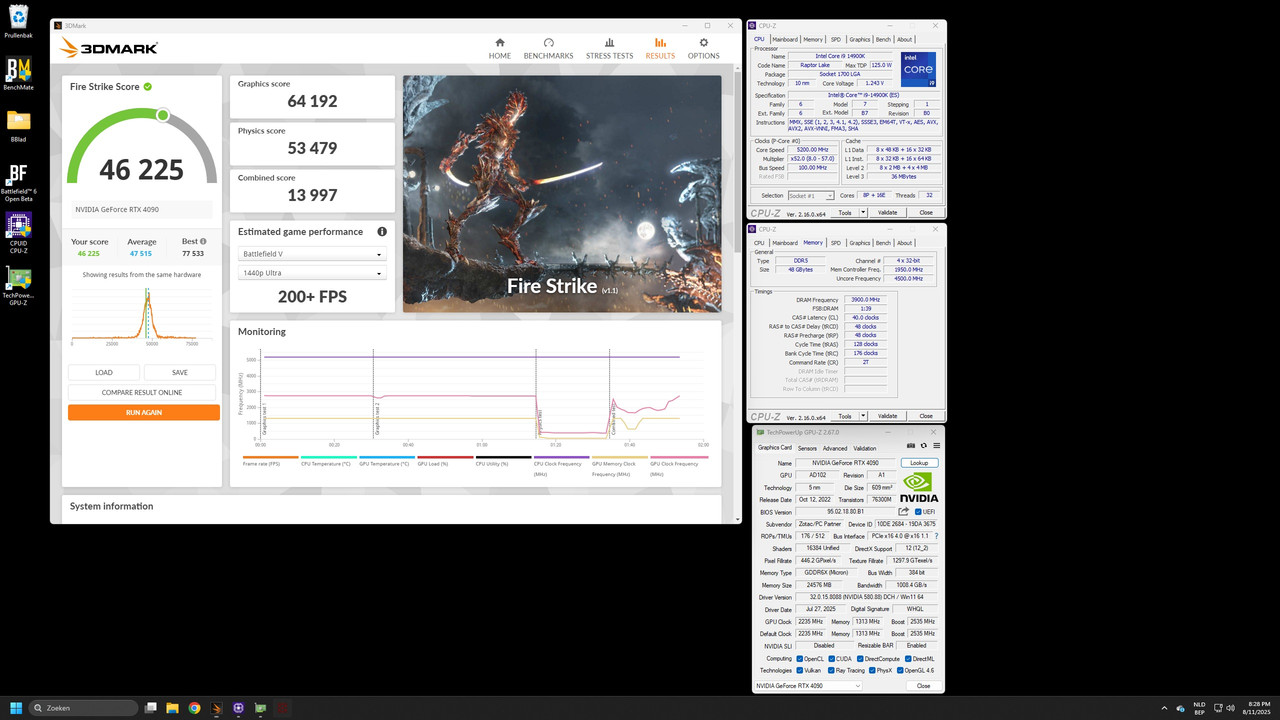Image resolution: width=1280 pixels, height=720 pixels.
Task: Open GPU-Z hamburger menu
Action: pos(936,446)
